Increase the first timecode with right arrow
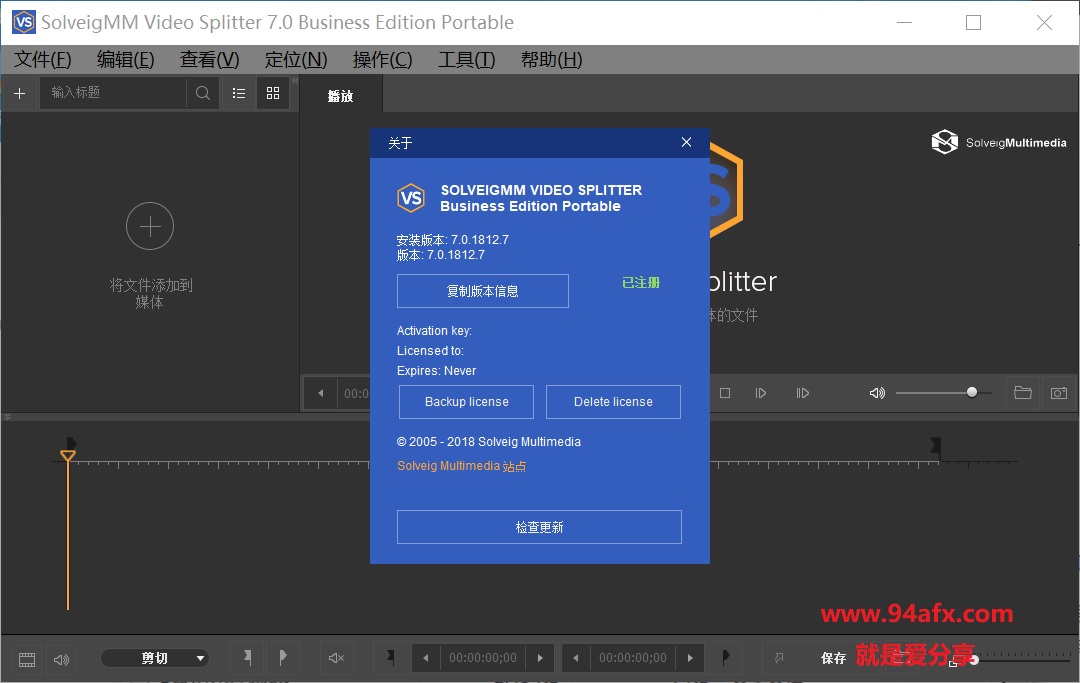The image size is (1080, 683). pos(540,658)
